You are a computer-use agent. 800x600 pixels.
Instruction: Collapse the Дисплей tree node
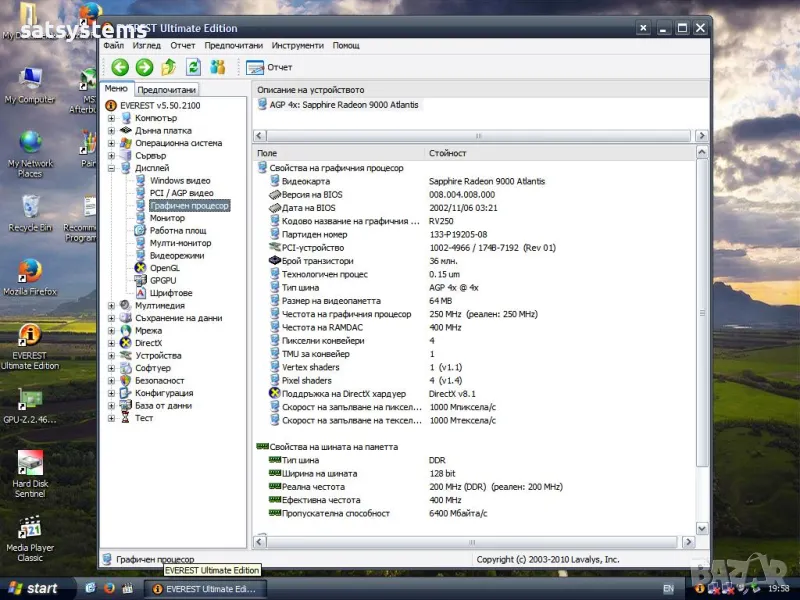112,168
